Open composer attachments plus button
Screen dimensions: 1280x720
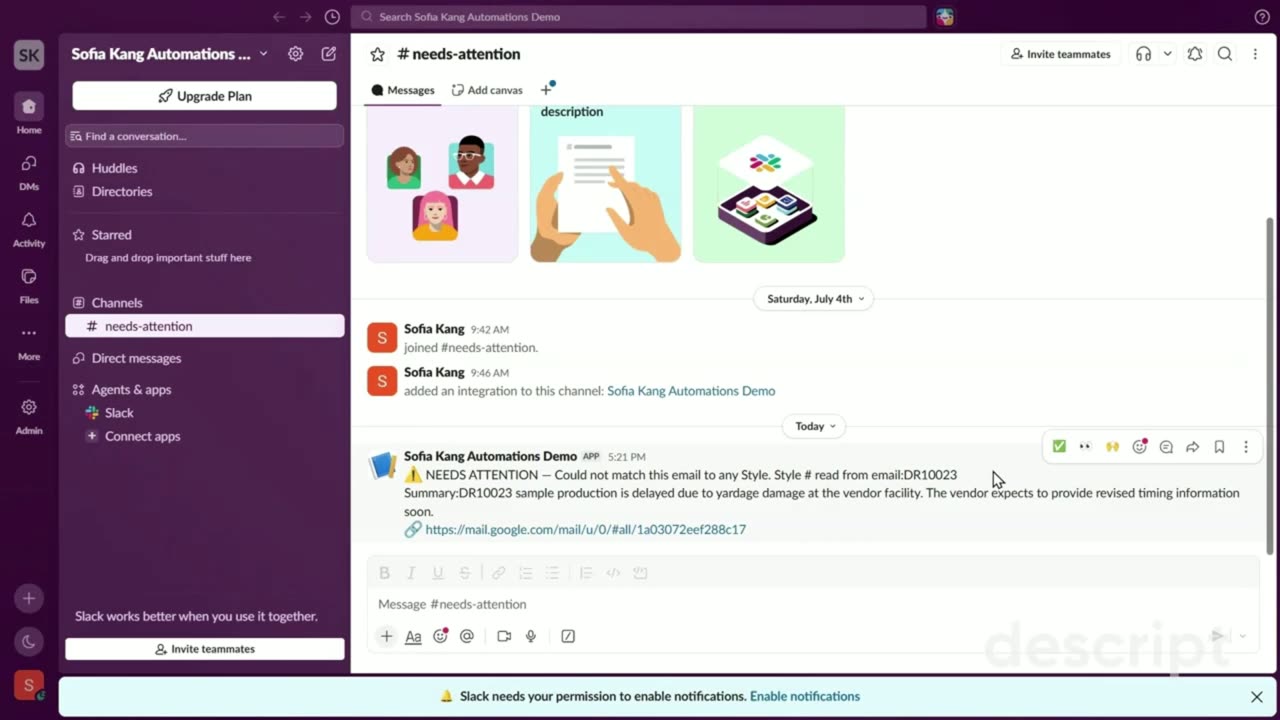[x=386, y=636]
